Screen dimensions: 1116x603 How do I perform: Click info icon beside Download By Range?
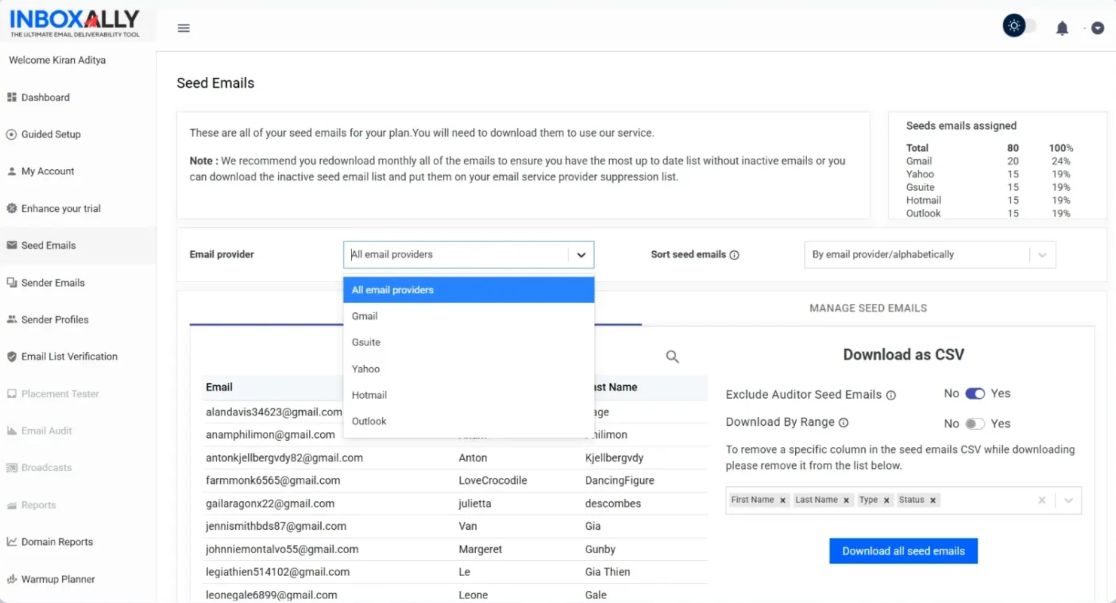(x=843, y=422)
